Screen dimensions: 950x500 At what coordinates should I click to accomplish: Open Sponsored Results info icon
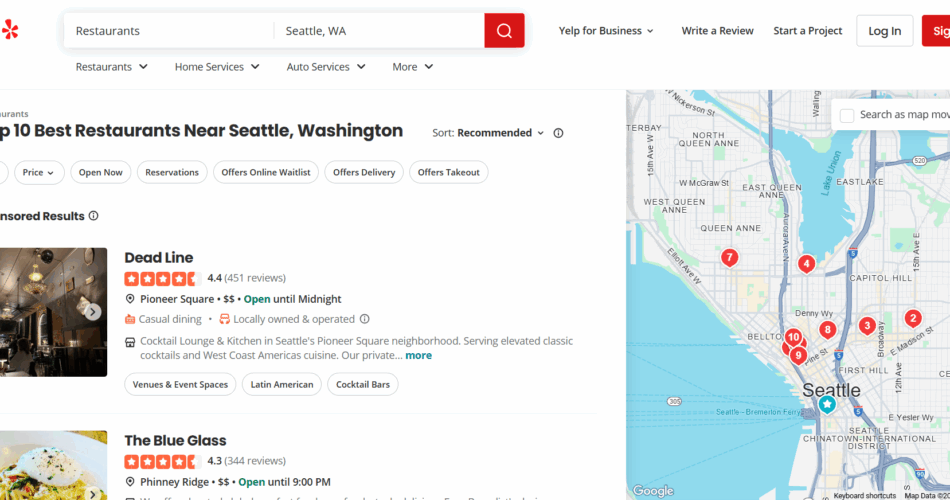click(93, 216)
